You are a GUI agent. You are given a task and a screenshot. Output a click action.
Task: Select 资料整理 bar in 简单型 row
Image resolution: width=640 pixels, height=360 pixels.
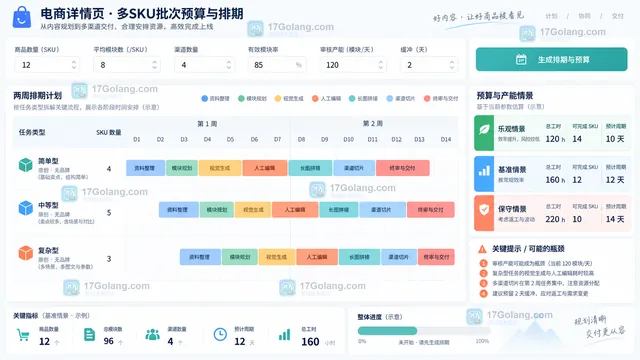(145, 168)
